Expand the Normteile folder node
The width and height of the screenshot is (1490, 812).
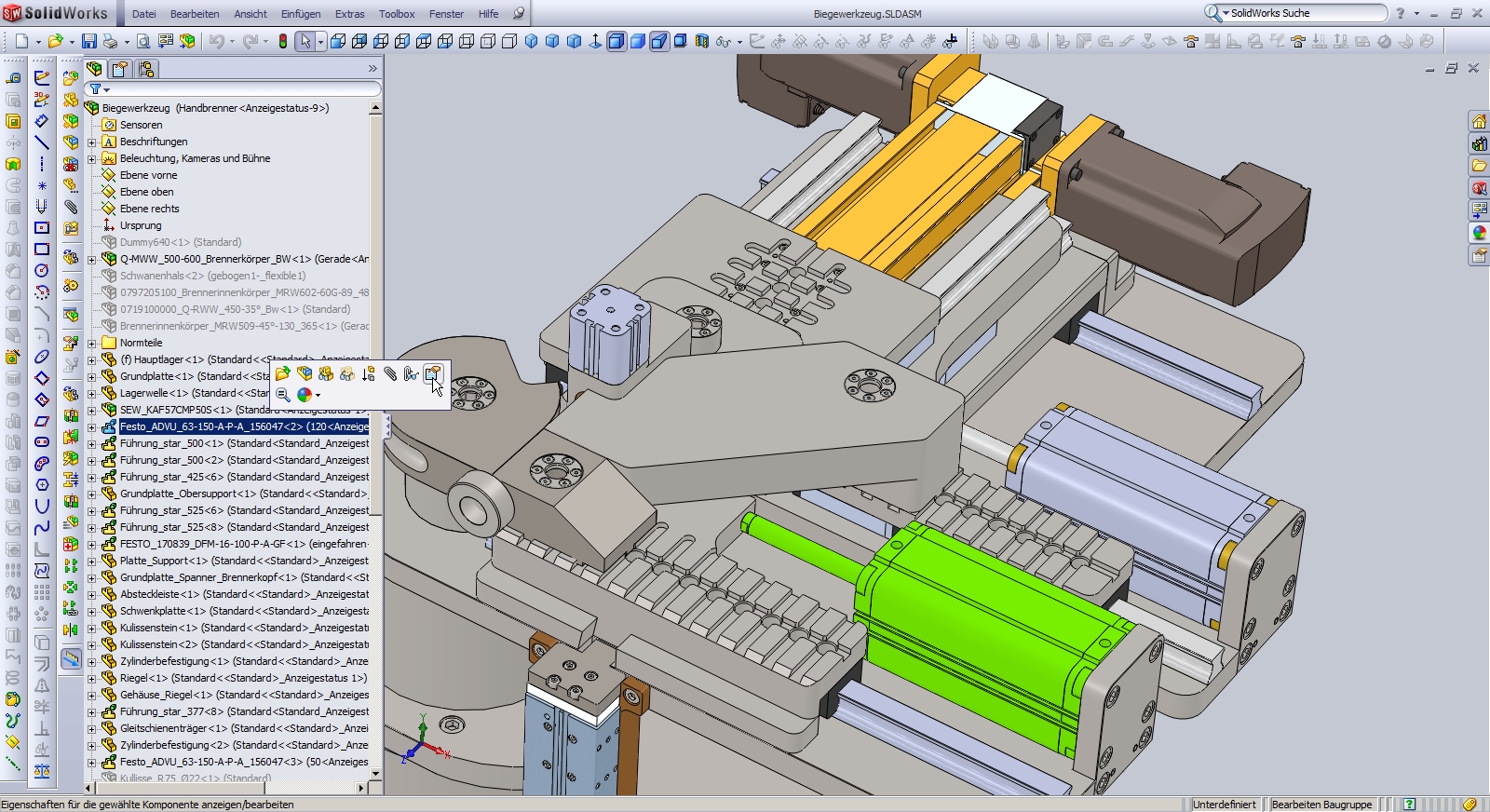[x=92, y=344]
